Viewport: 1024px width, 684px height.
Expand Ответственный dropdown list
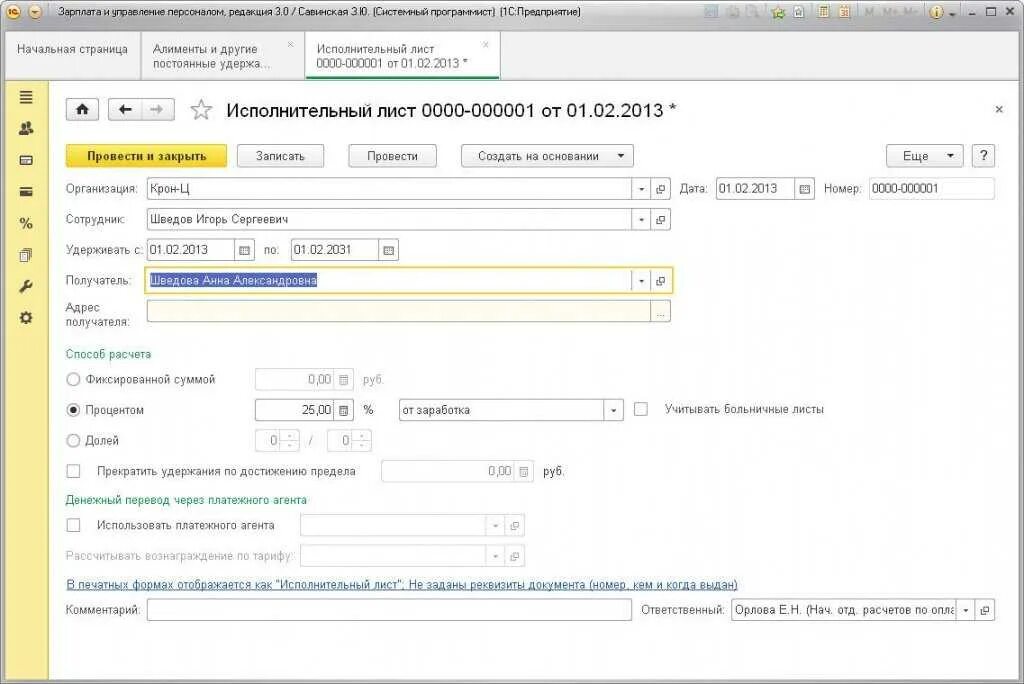point(965,610)
